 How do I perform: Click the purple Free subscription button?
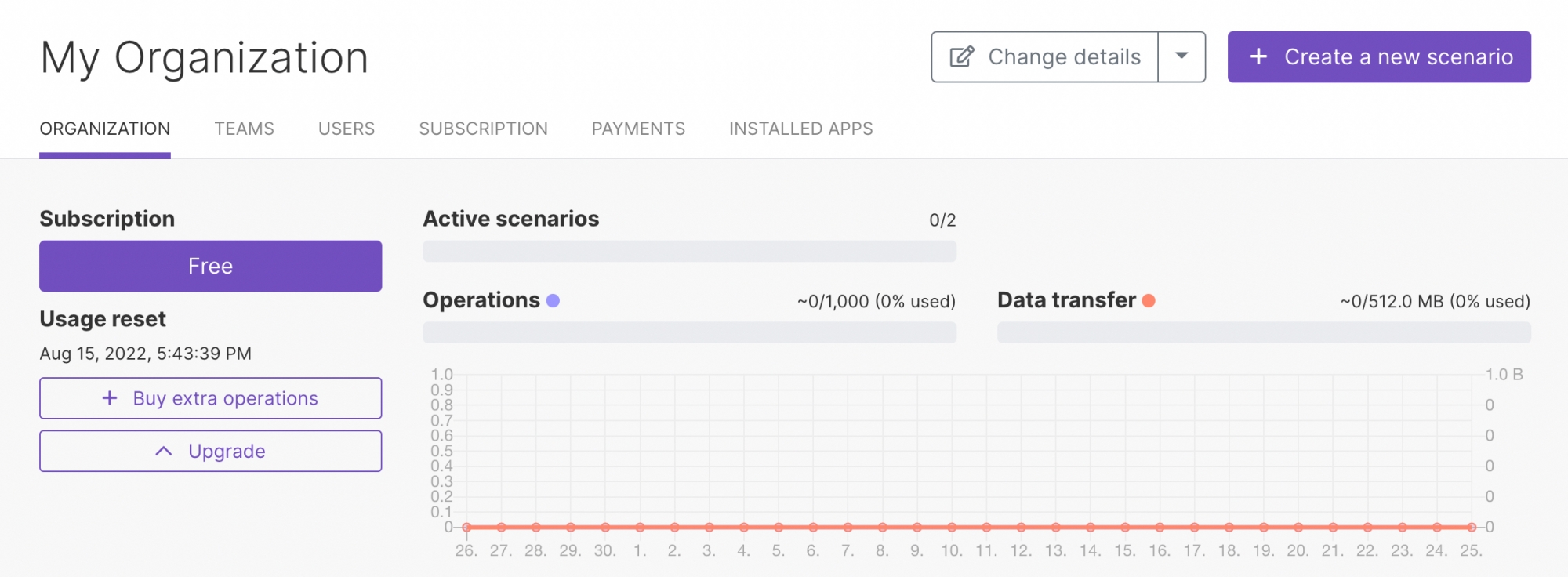(211, 266)
